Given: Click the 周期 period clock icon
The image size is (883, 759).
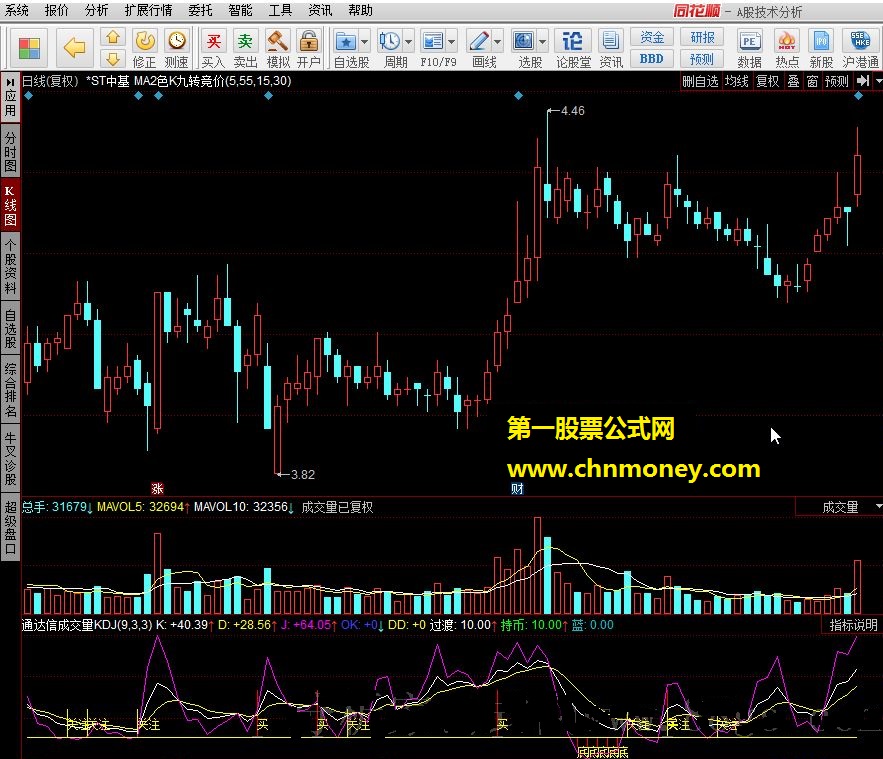Looking at the screenshot, I should pyautogui.click(x=389, y=41).
